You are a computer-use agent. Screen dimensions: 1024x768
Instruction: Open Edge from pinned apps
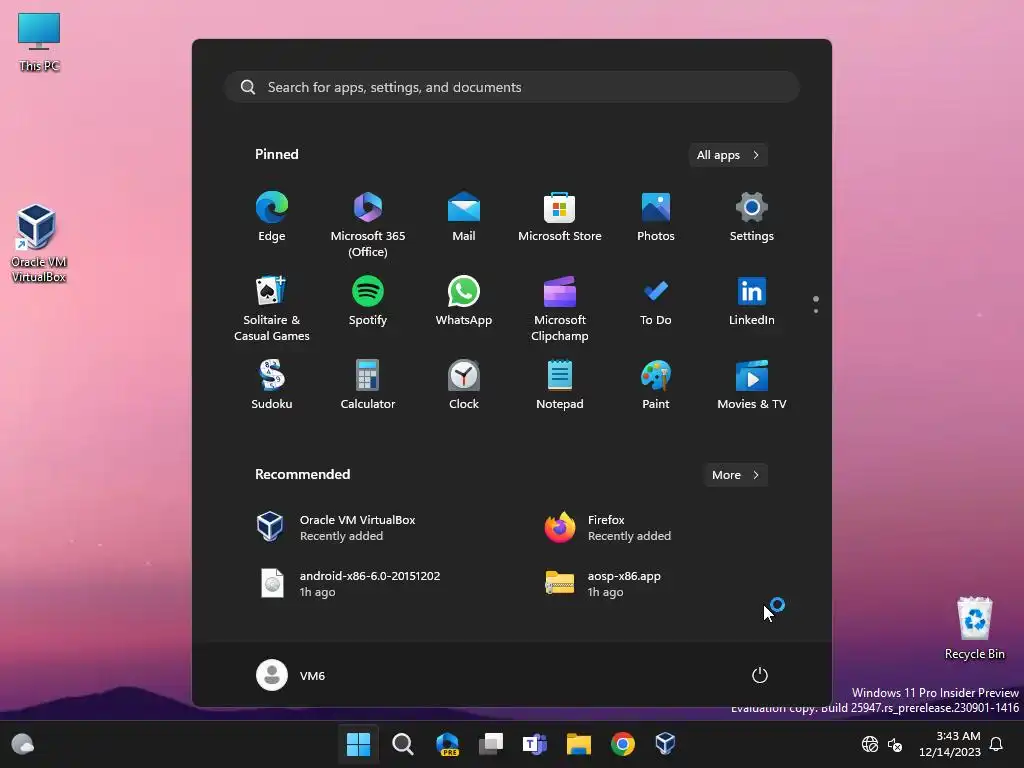[272, 217]
